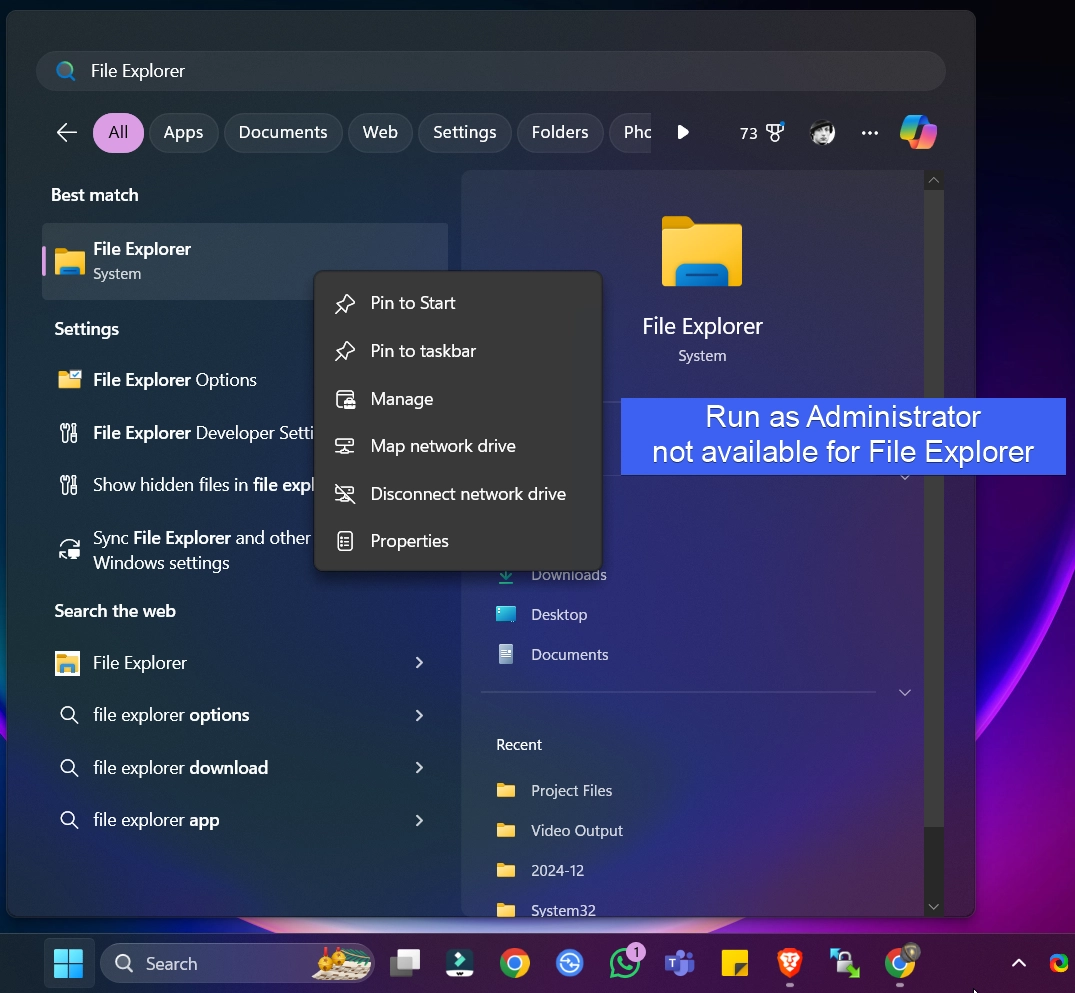
Task: Open Properties from the context menu
Action: tap(457, 541)
